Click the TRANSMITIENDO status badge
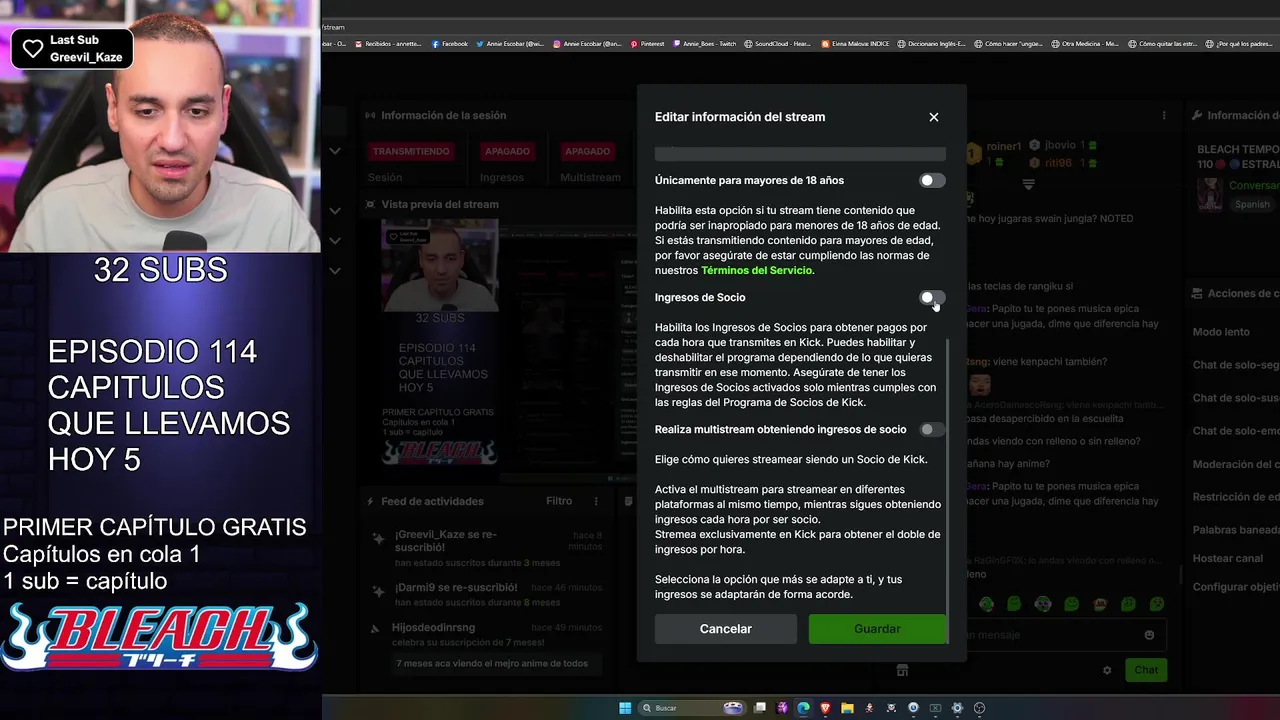This screenshot has width=1280, height=720. (411, 152)
